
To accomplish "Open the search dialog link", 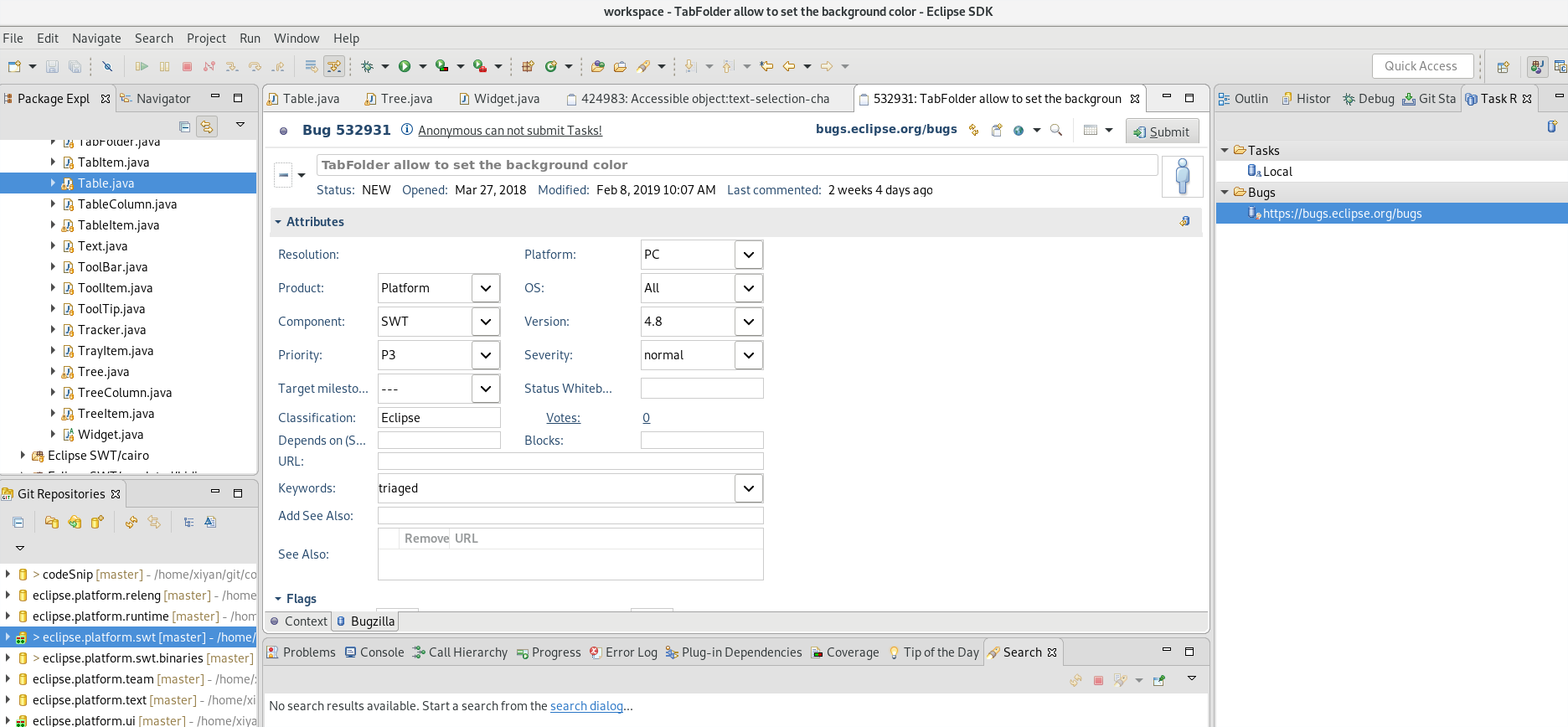I will click(x=586, y=706).
